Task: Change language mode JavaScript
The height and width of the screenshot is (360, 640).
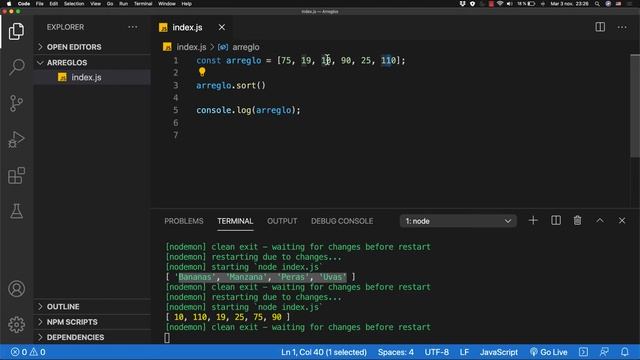Action: 499,352
